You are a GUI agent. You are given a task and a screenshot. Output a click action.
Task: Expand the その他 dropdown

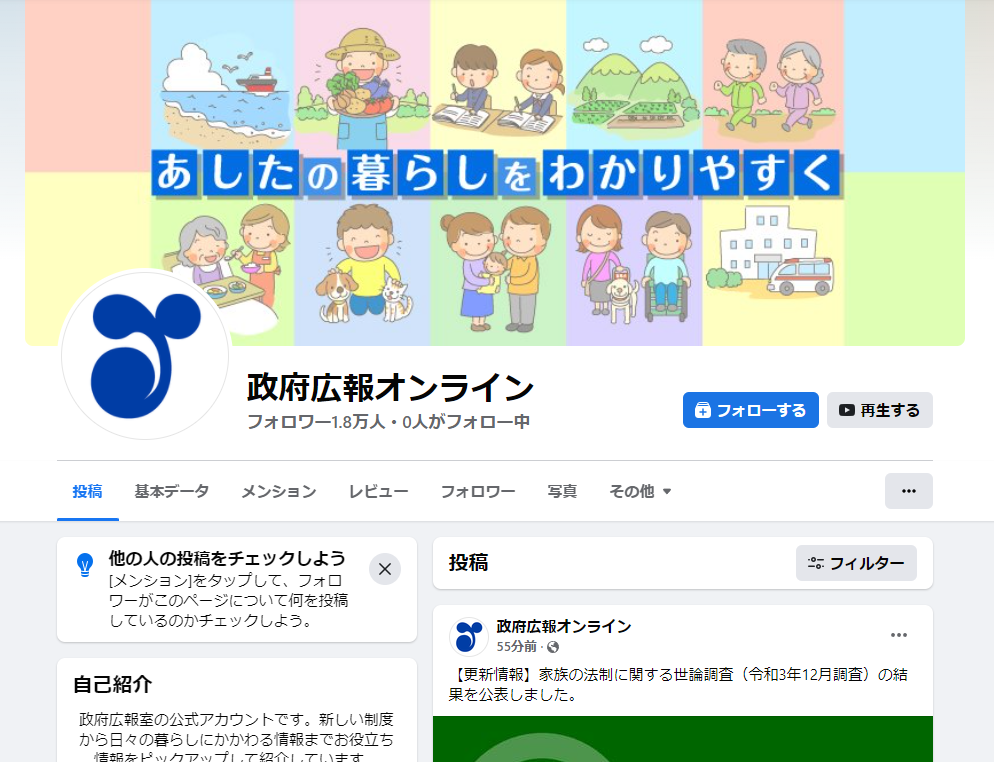[x=640, y=491]
